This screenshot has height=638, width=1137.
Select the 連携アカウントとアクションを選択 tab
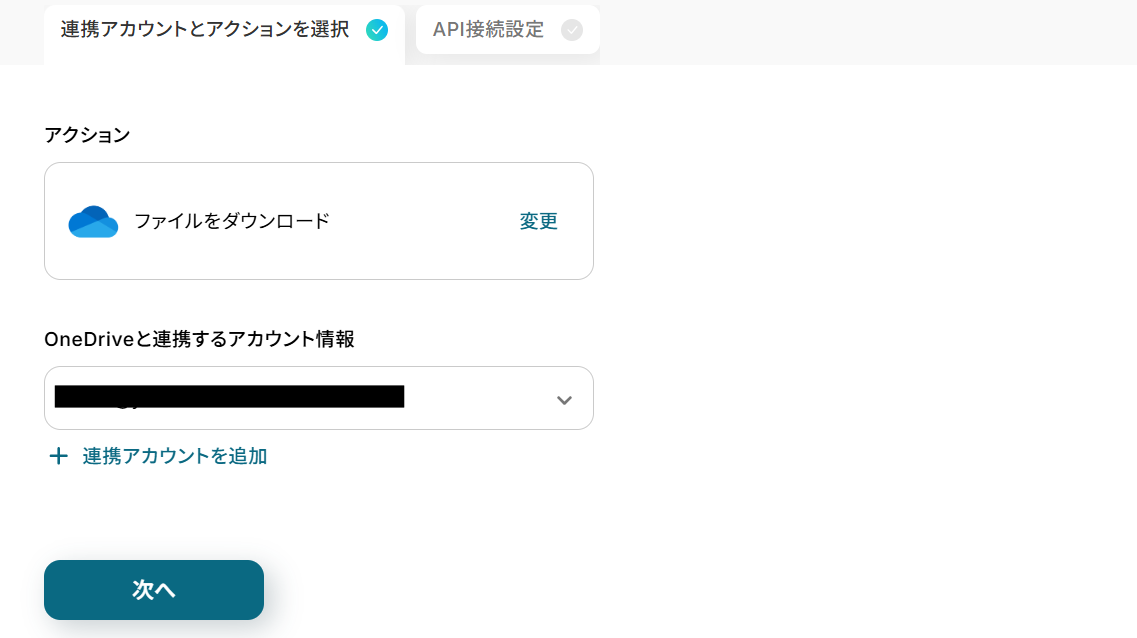205,30
